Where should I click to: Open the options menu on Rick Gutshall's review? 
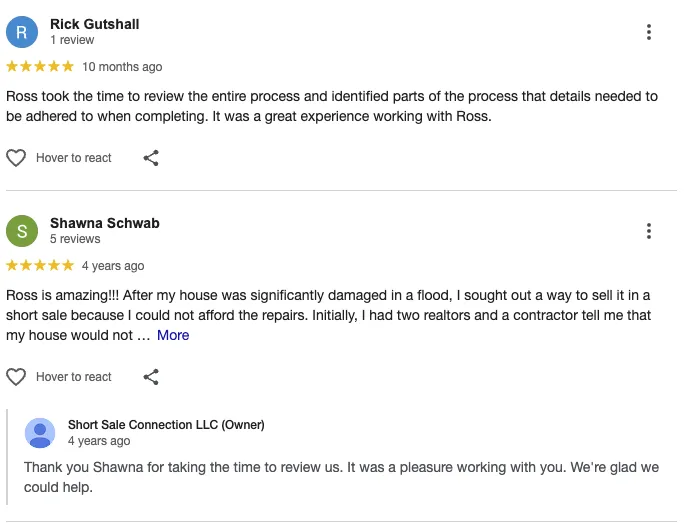pos(649,32)
